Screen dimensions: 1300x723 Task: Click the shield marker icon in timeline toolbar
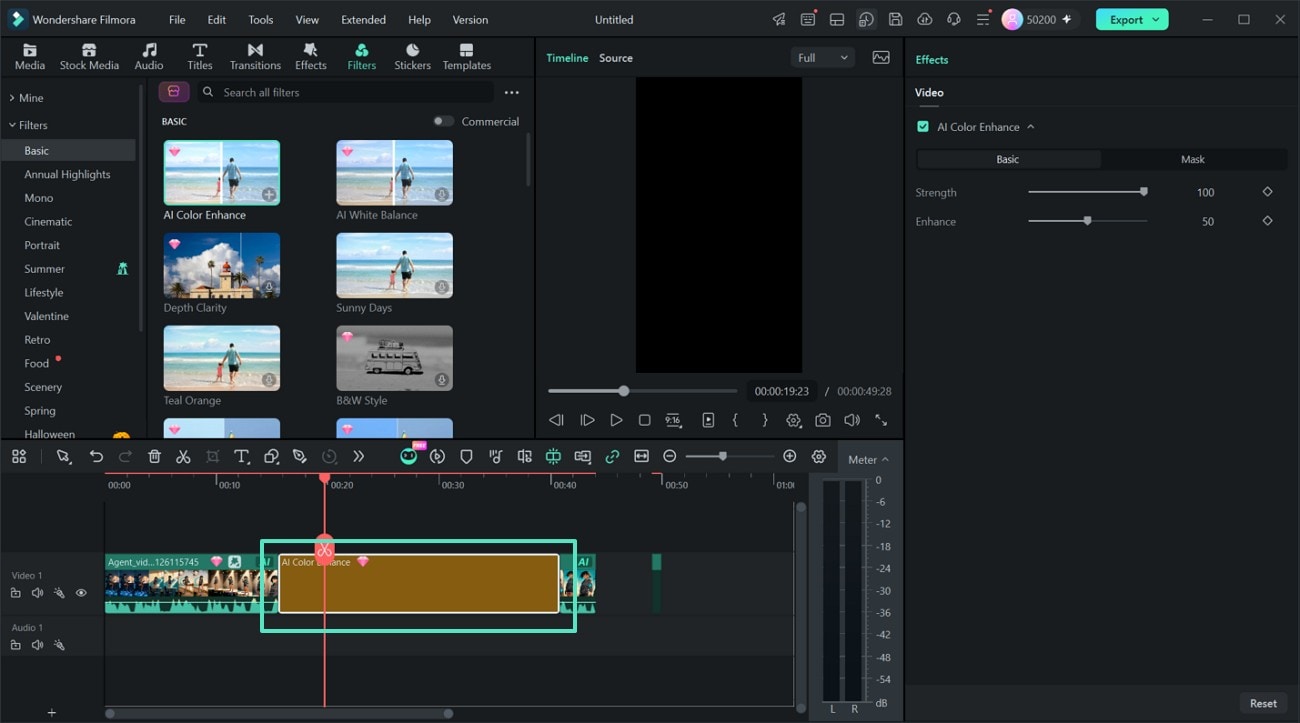coord(466,456)
